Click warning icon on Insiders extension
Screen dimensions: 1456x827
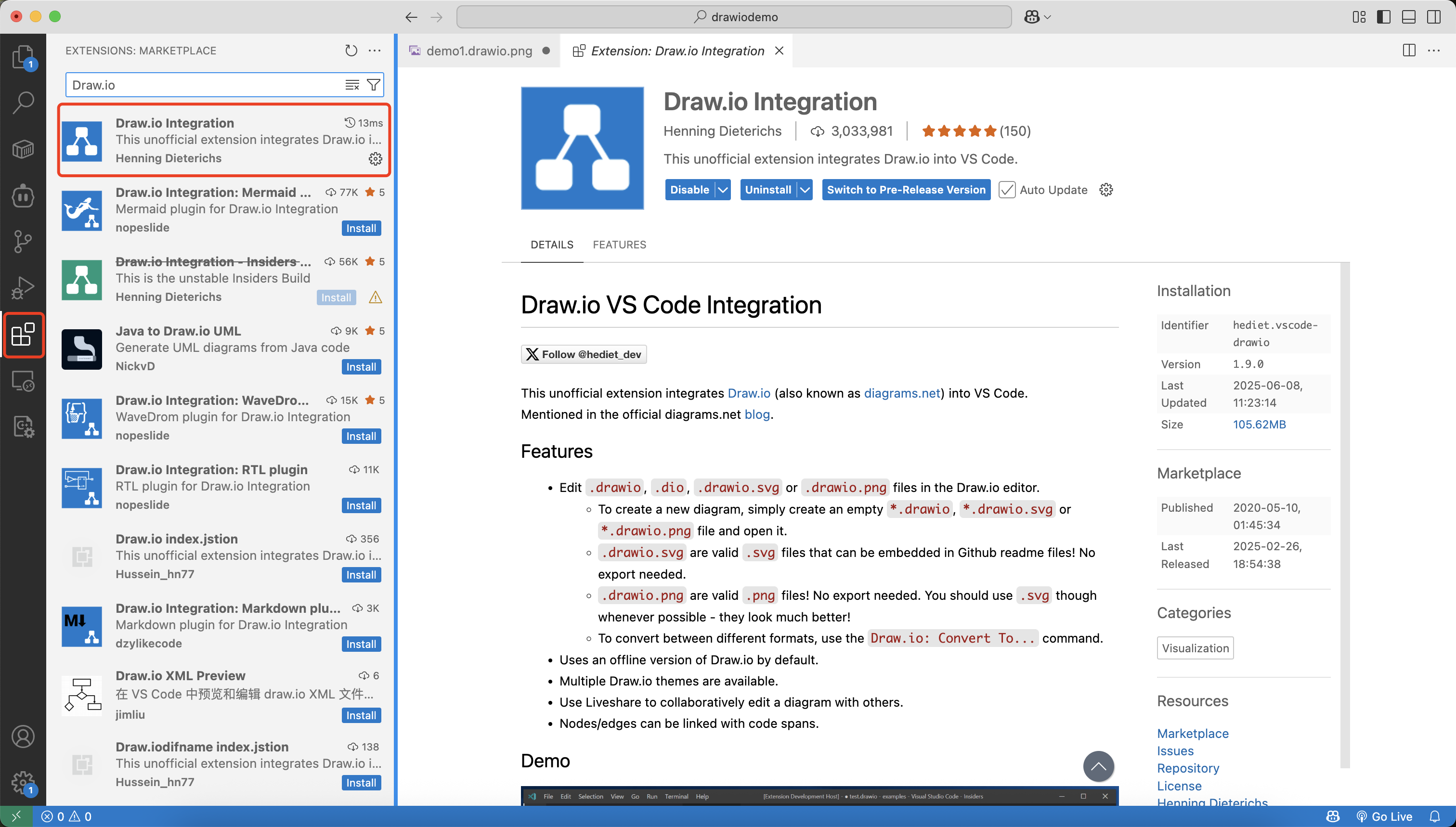376,297
